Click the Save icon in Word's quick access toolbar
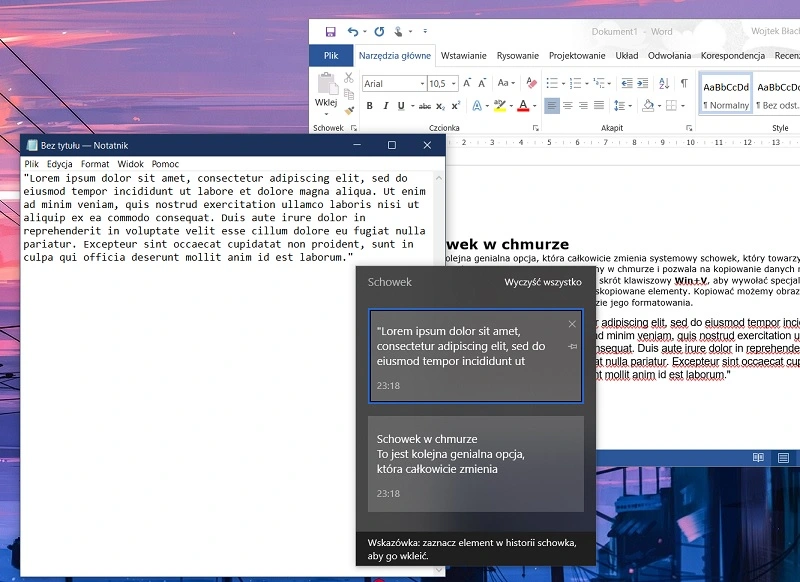 [x=330, y=32]
